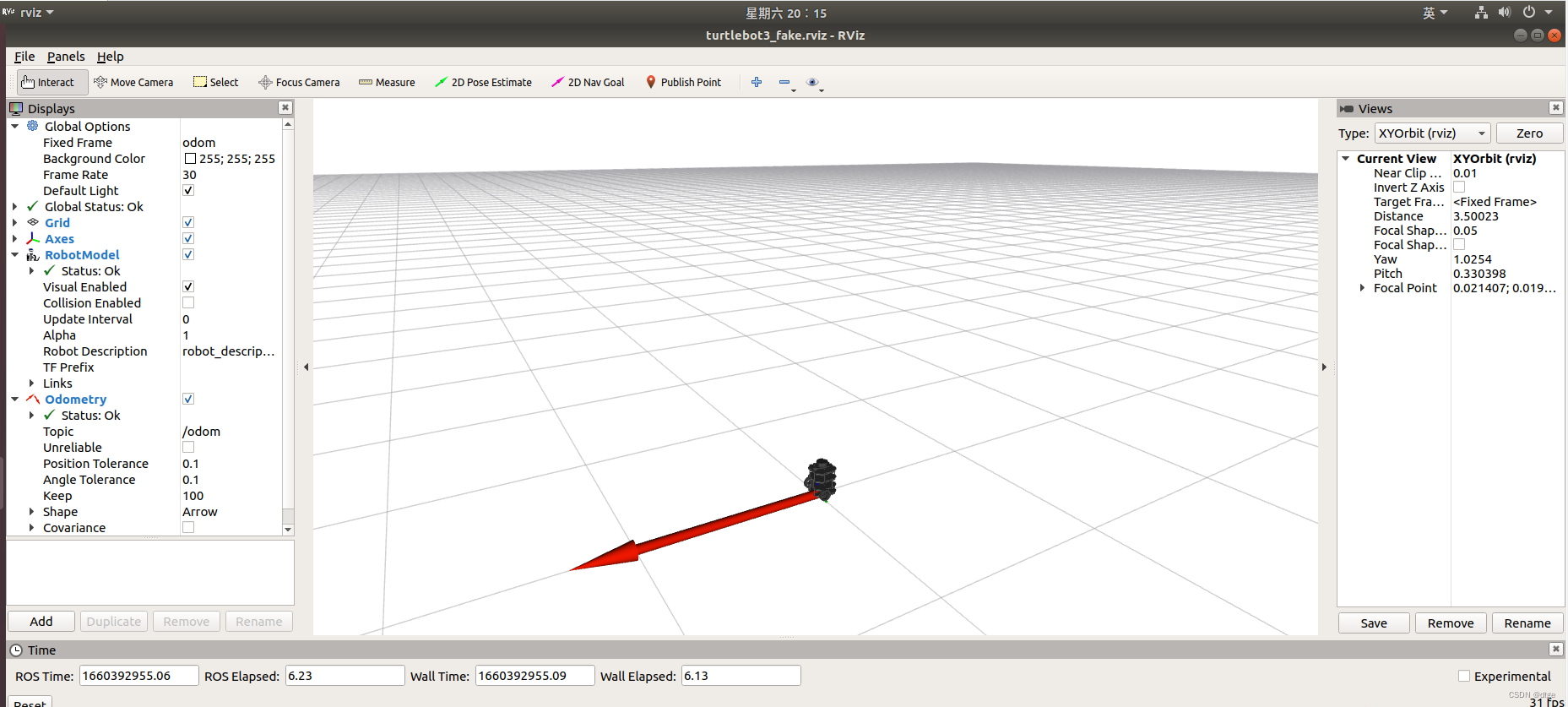Enable the Experimental checkbox
The image size is (1568, 707).
point(1464,676)
